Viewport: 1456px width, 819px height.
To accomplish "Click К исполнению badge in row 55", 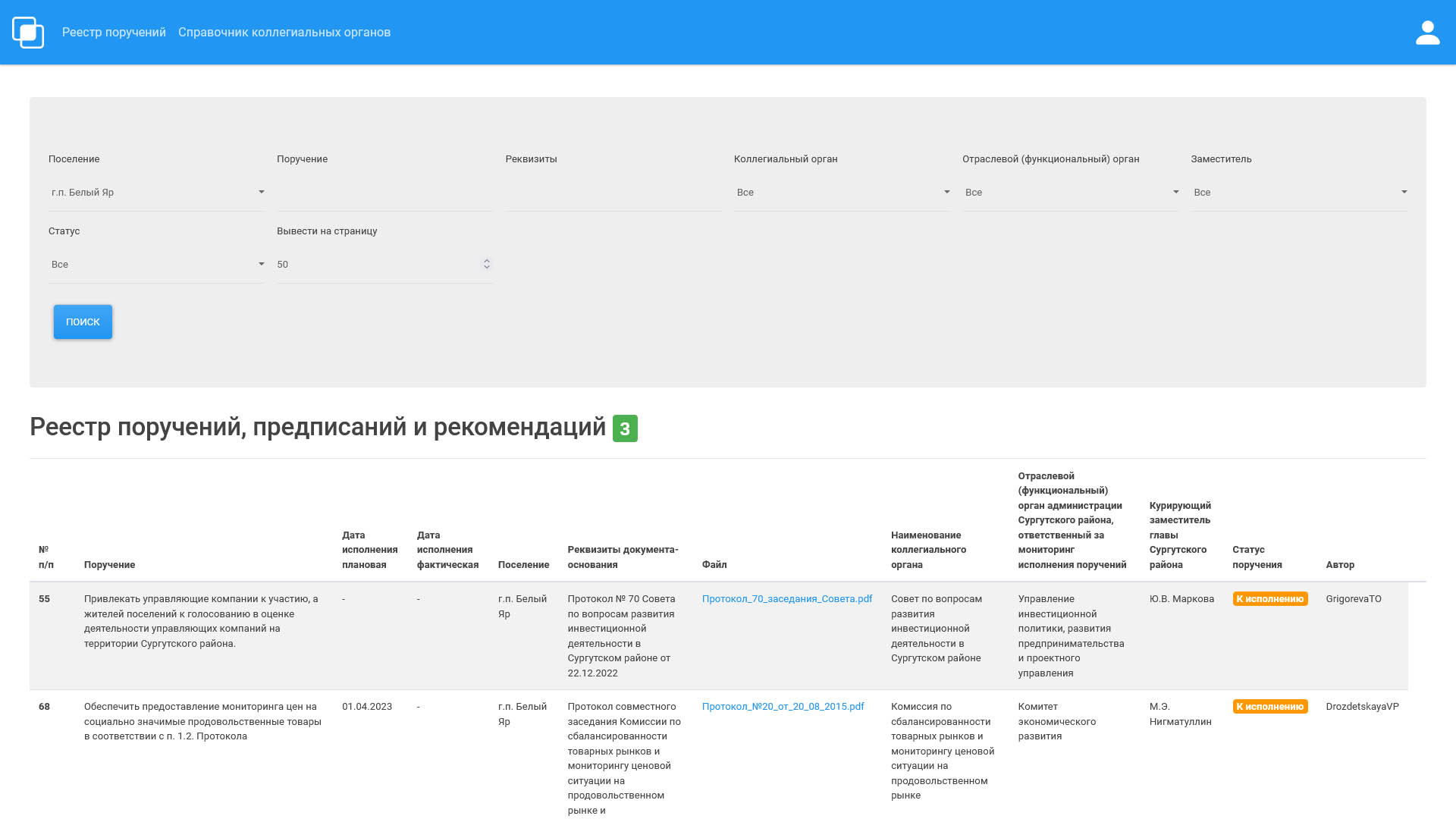I will coord(1269,599).
